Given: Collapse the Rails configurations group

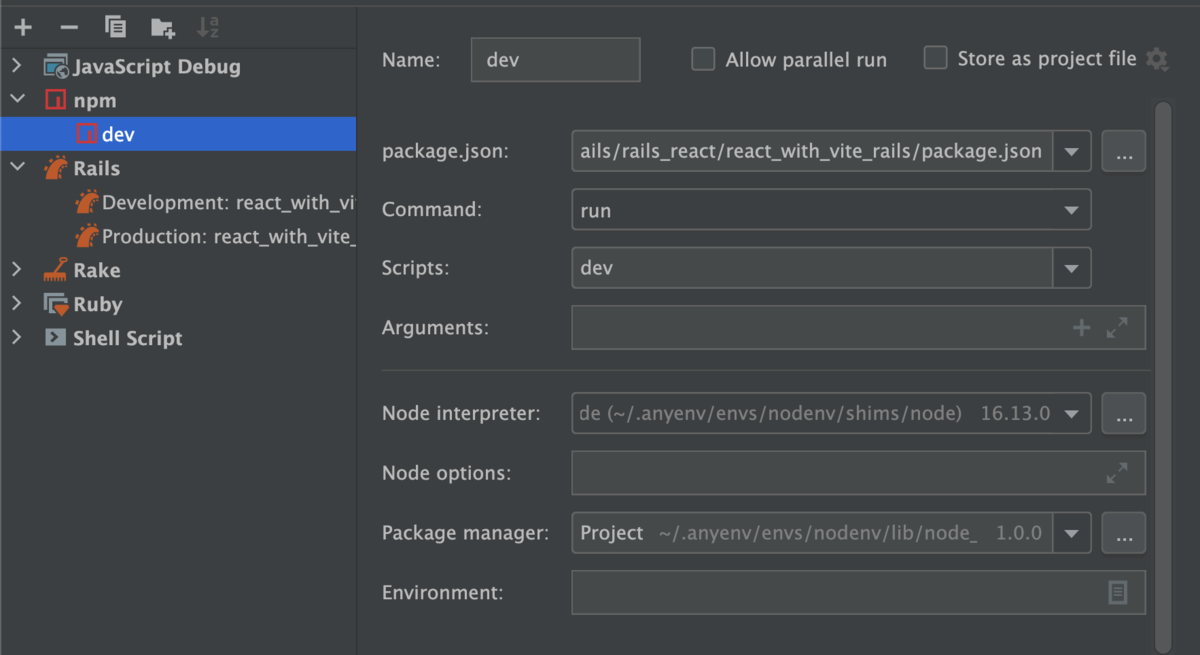Looking at the screenshot, I should 16,168.
